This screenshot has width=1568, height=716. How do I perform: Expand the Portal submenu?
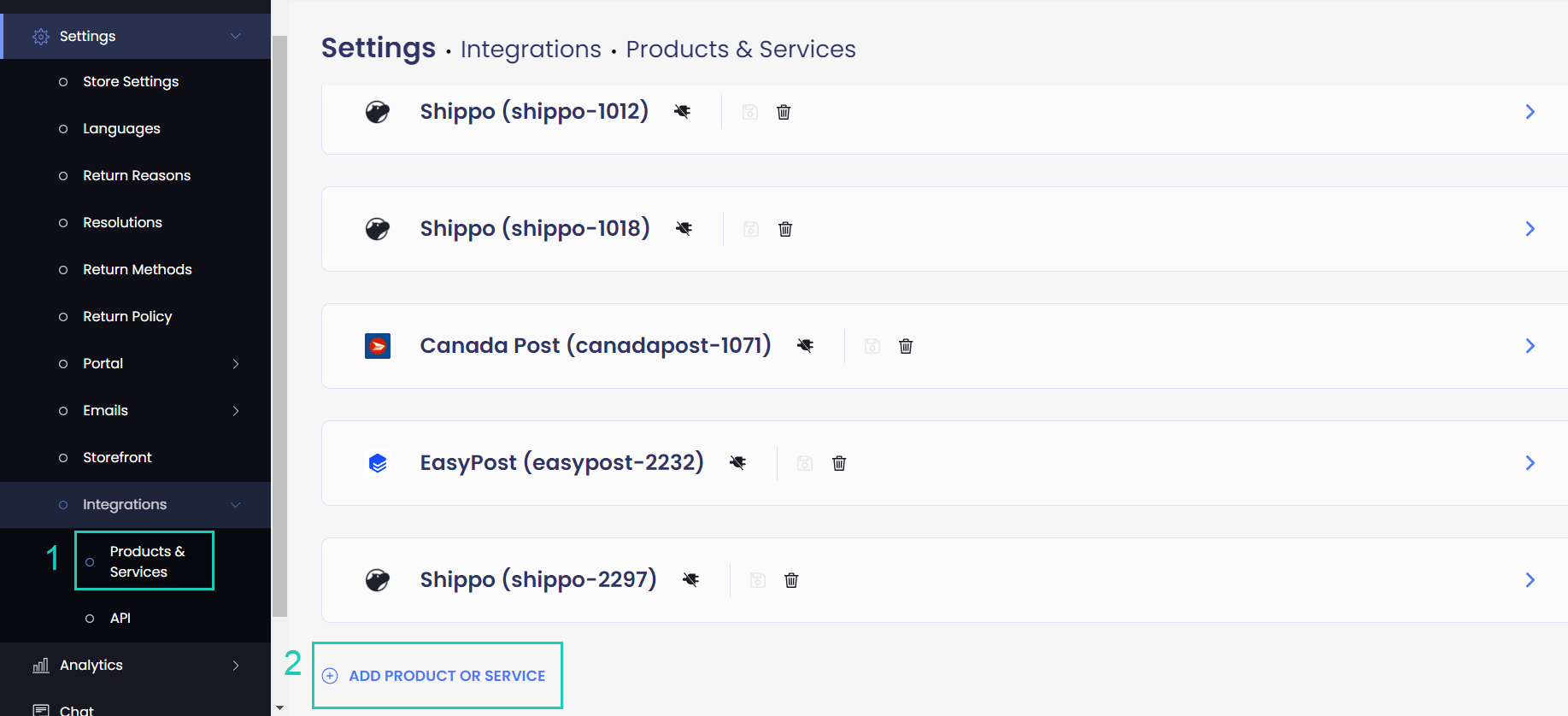tap(236, 364)
